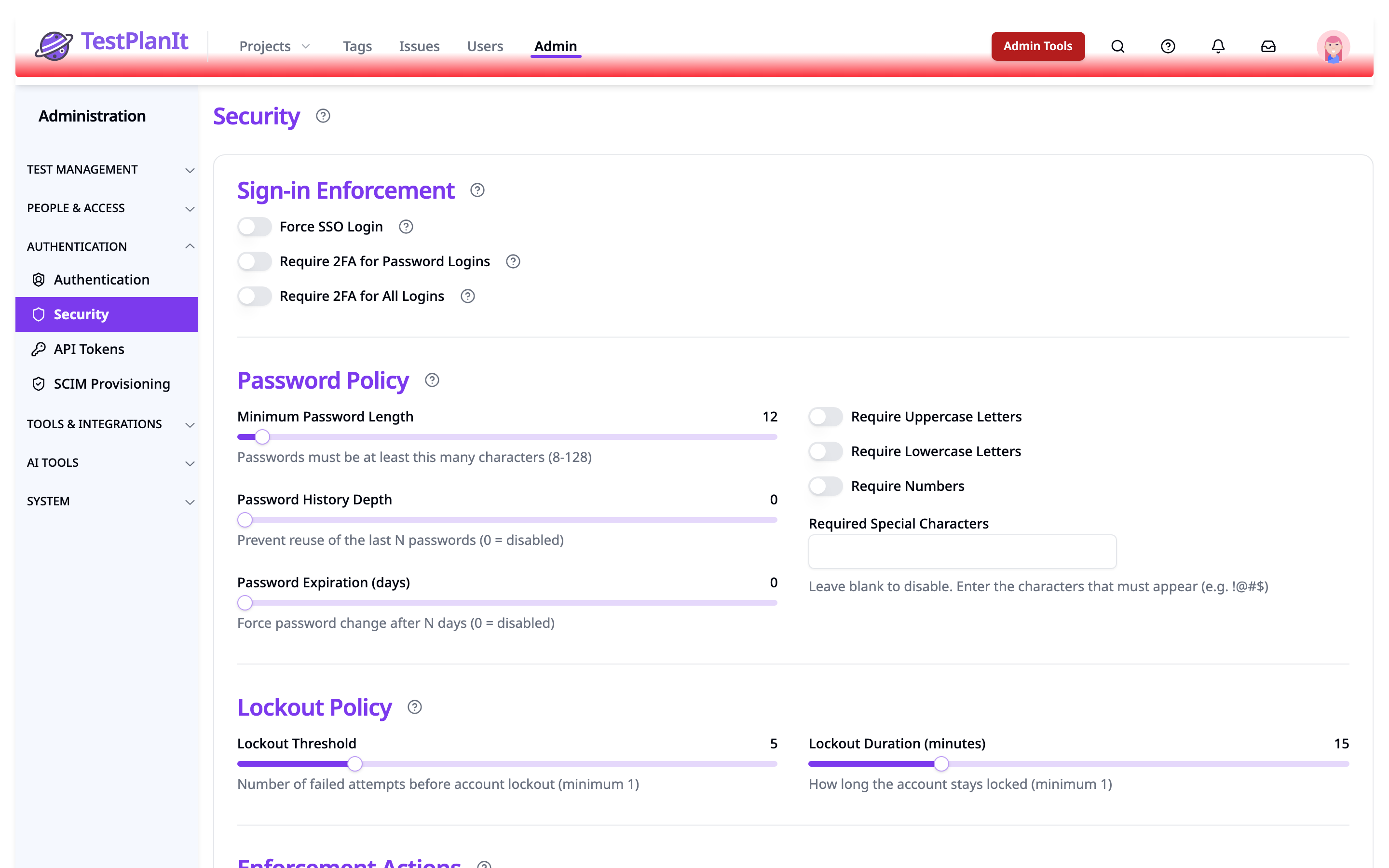The height and width of the screenshot is (868, 1389).
Task: Enable Require Uppercase Letters switch
Action: (x=825, y=417)
